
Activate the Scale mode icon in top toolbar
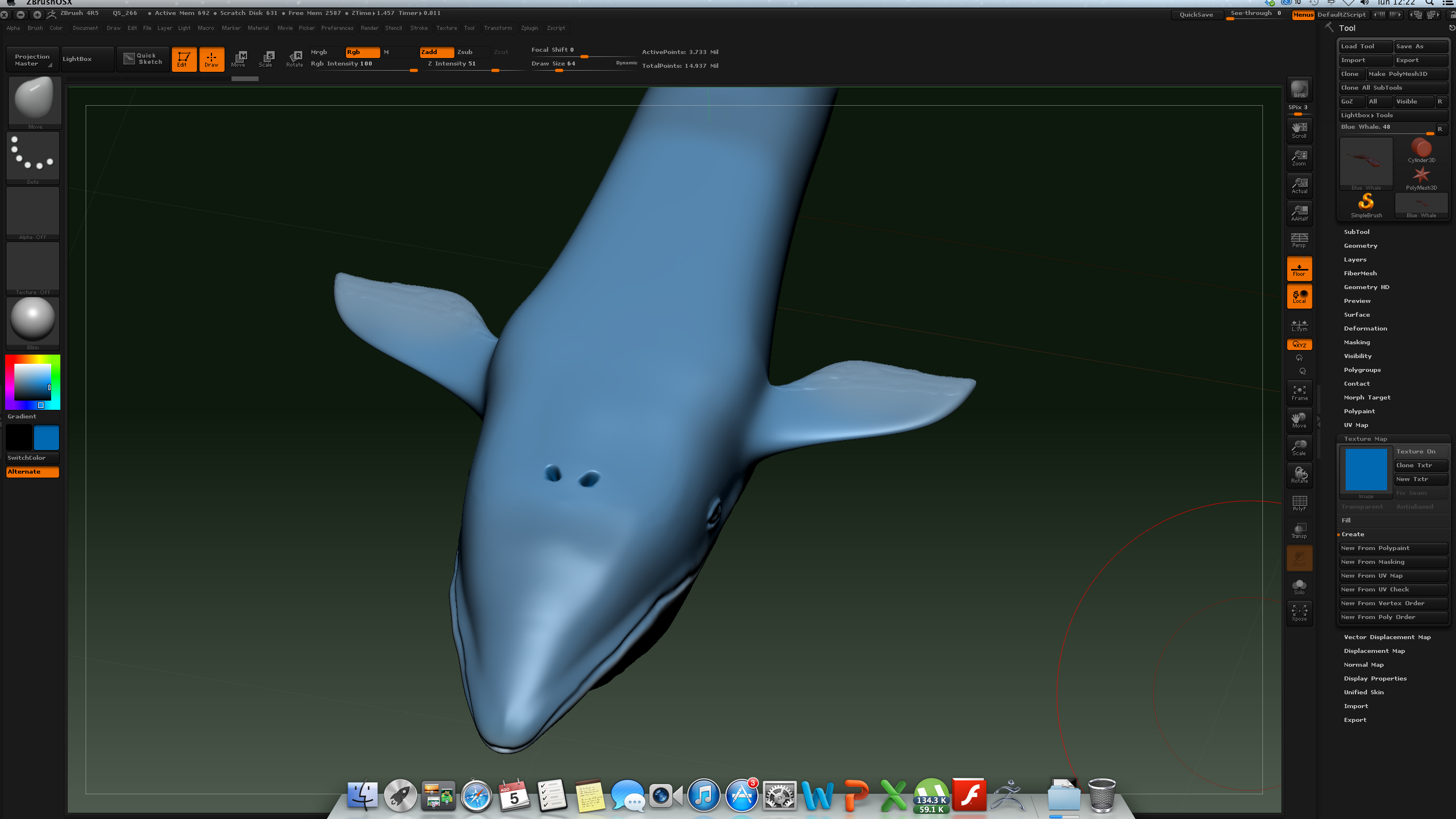coord(266,59)
